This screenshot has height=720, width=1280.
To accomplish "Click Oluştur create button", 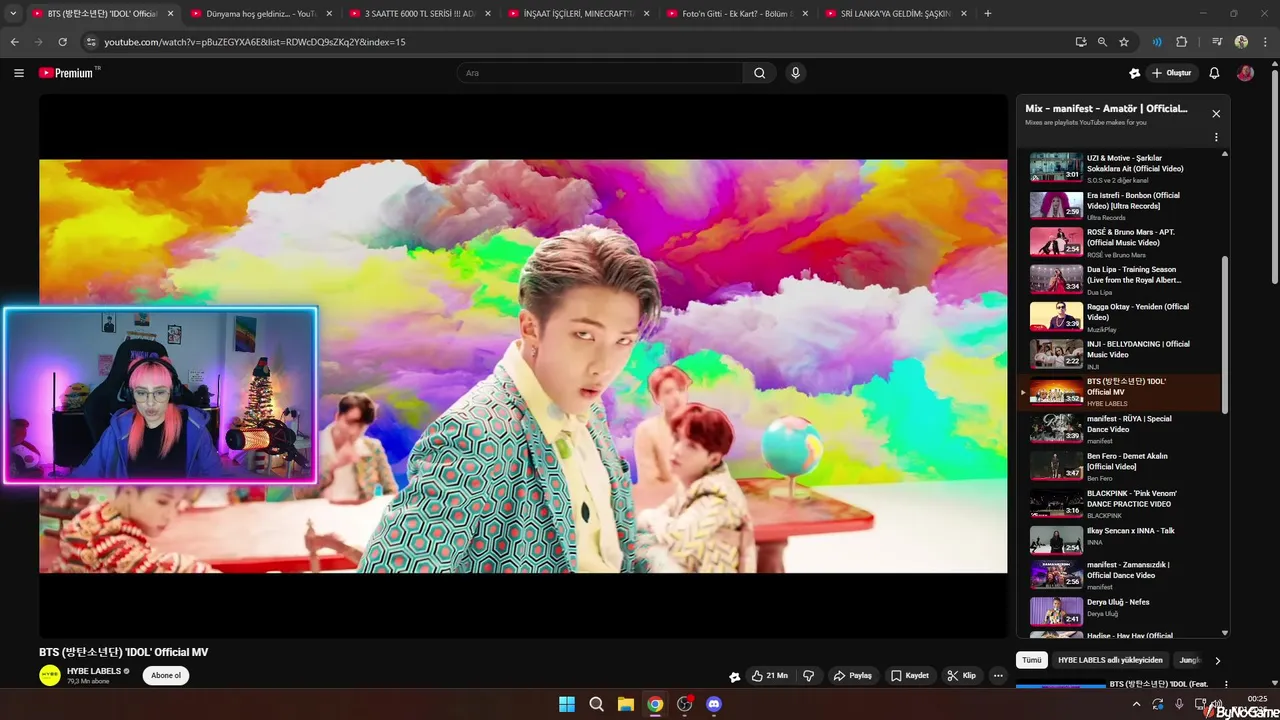I will (x=1171, y=73).
